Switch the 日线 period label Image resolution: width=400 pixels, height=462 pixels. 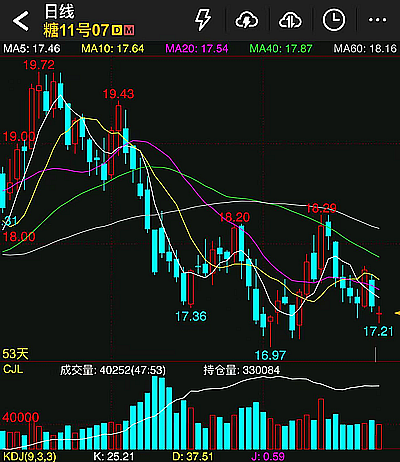[x=59, y=12]
